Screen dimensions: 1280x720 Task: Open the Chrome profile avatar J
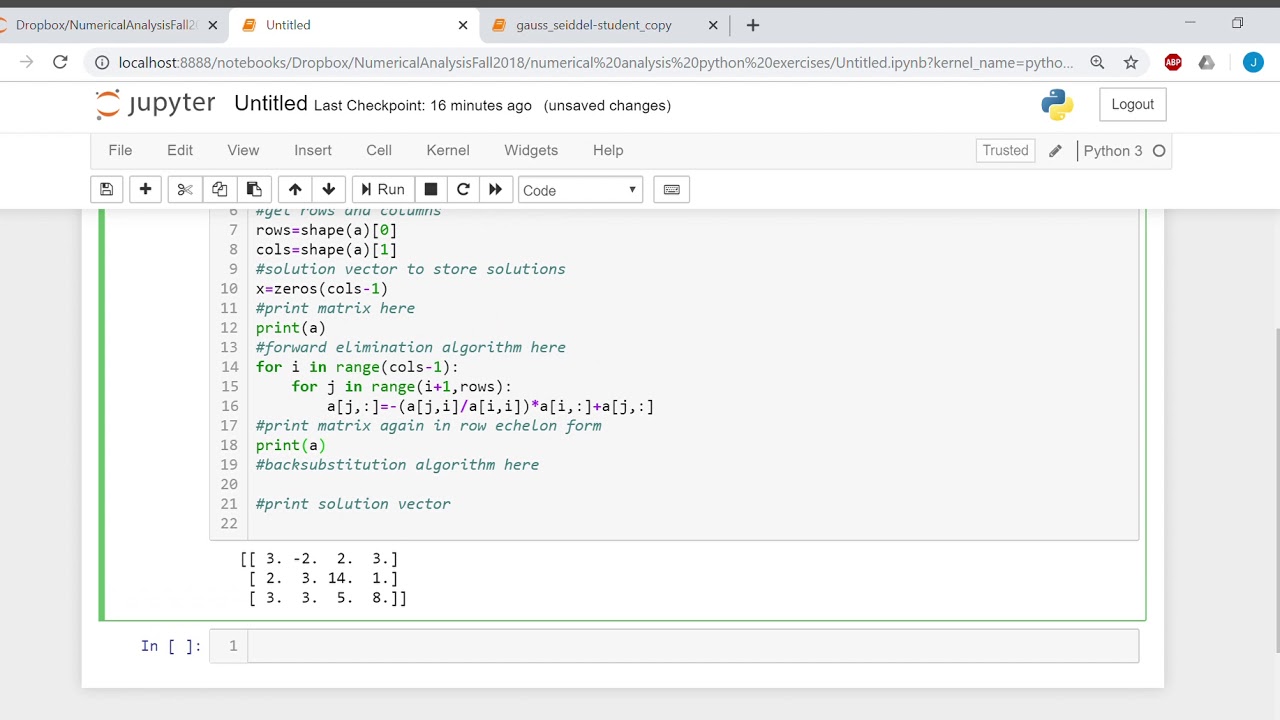(x=1253, y=62)
